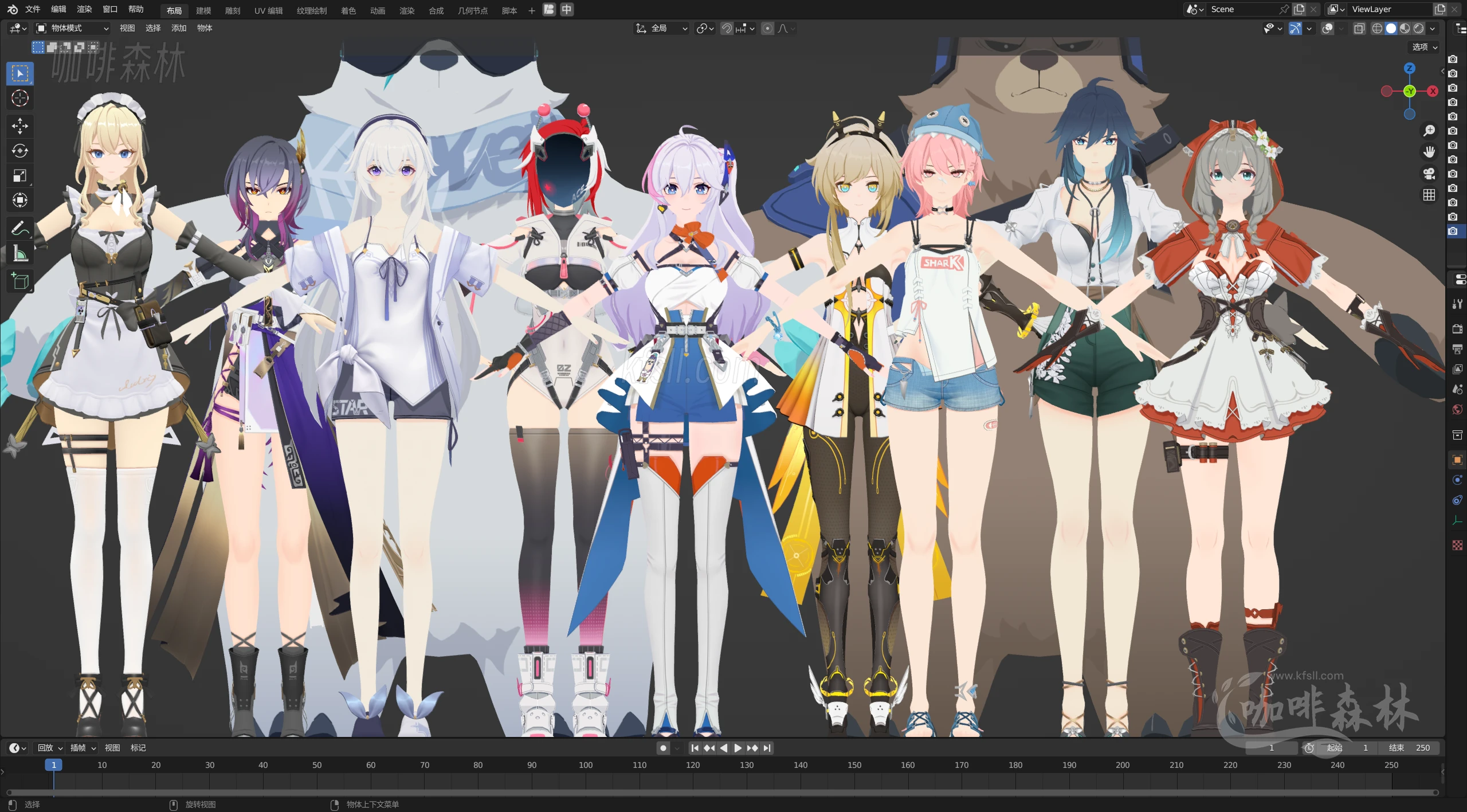Image resolution: width=1467 pixels, height=812 pixels.
Task: Switch to wireframe viewport shading
Action: (1377, 28)
